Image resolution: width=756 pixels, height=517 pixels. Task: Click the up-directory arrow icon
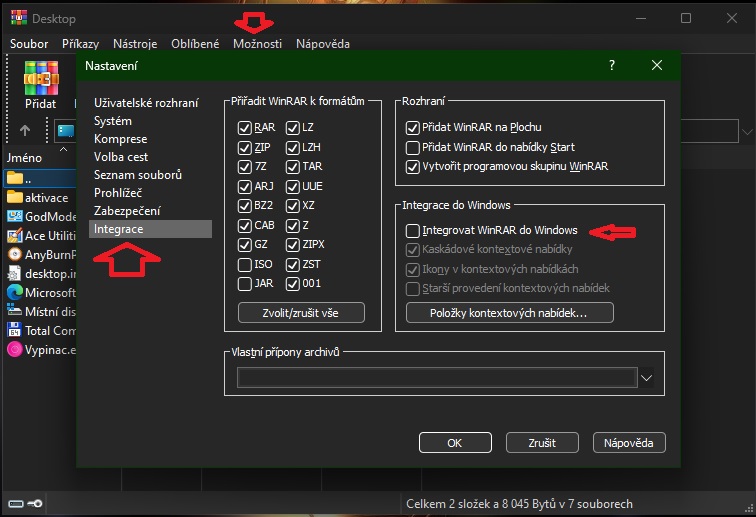(25, 130)
